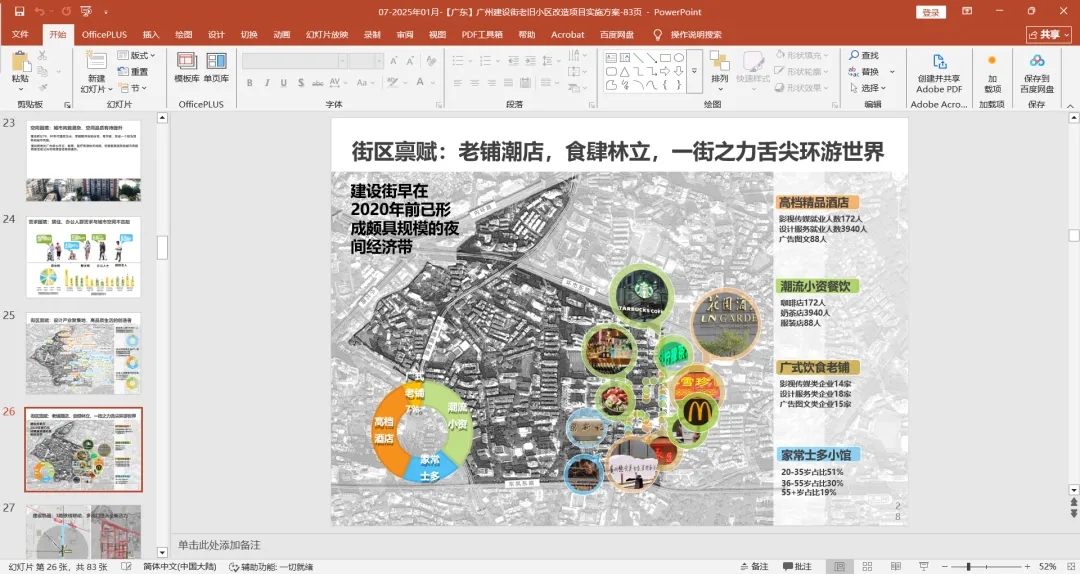Toggle the 备注 notes pane
Viewport: 1080px width, 574px height.
pyautogui.click(x=752, y=566)
